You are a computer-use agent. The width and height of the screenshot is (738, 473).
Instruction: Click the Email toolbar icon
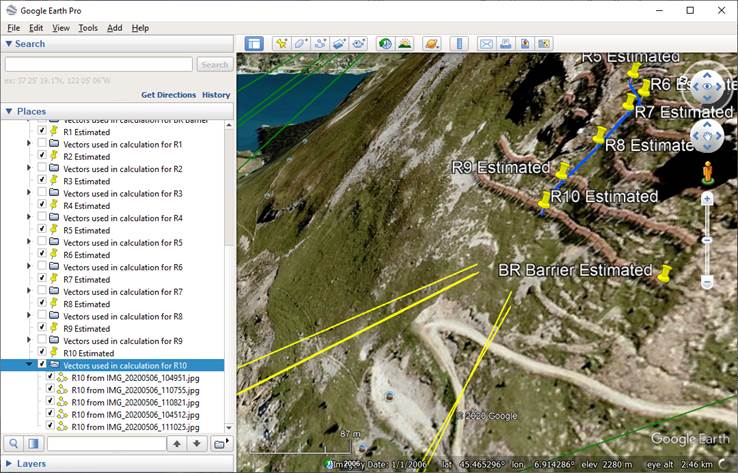coord(486,44)
